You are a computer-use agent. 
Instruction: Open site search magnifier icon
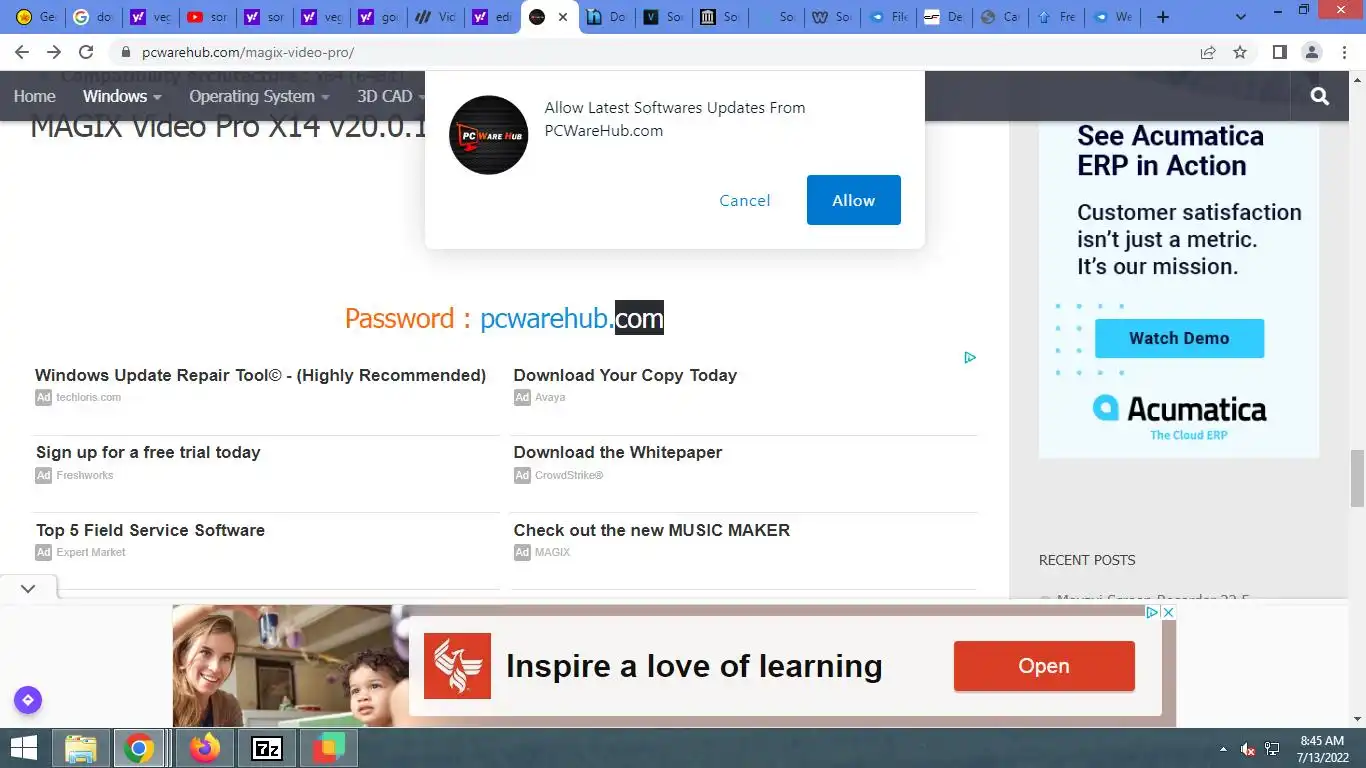1320,96
